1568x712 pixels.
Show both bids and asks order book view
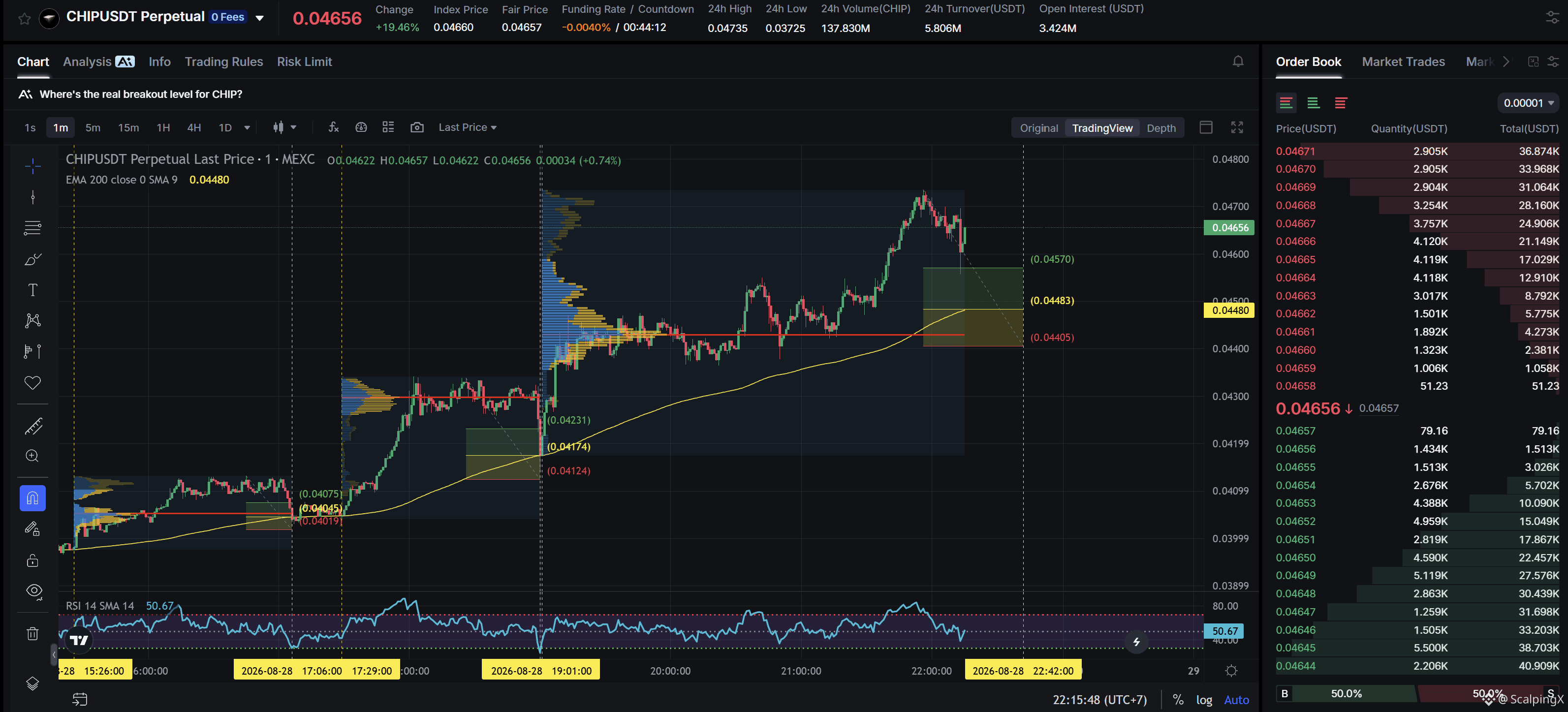coord(1286,103)
